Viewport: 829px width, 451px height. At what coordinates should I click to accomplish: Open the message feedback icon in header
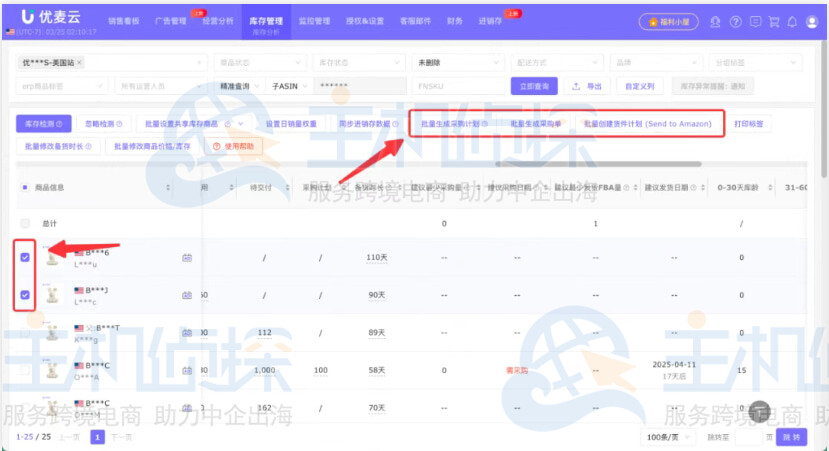click(756, 22)
